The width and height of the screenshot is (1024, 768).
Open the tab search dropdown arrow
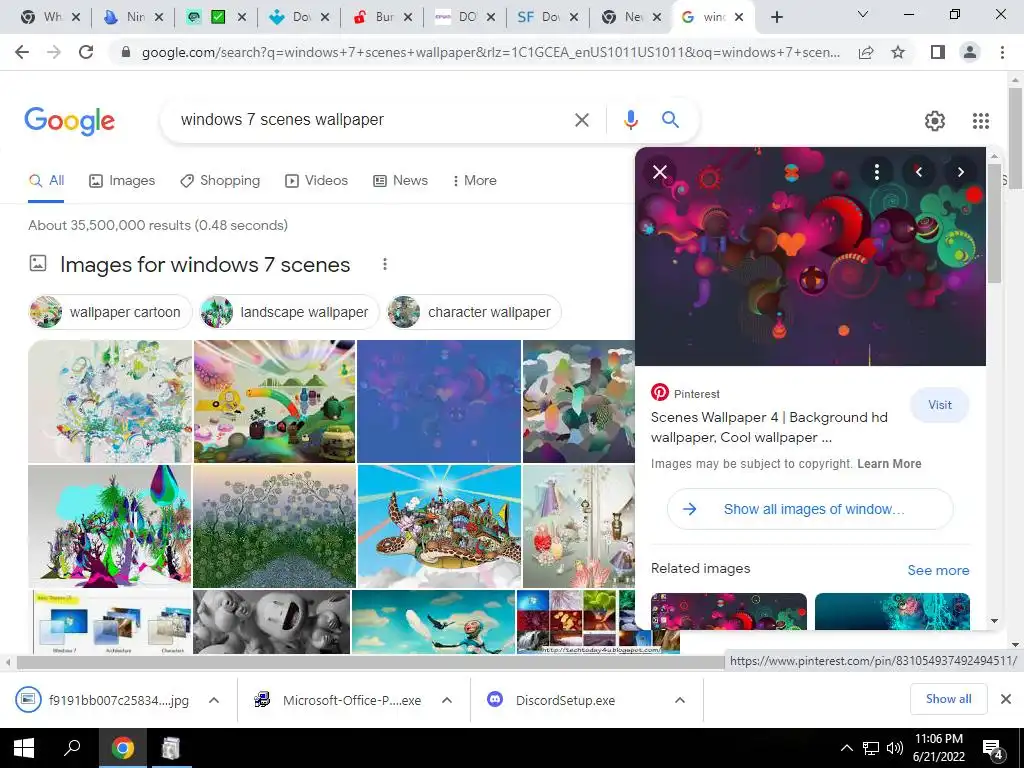(862, 14)
